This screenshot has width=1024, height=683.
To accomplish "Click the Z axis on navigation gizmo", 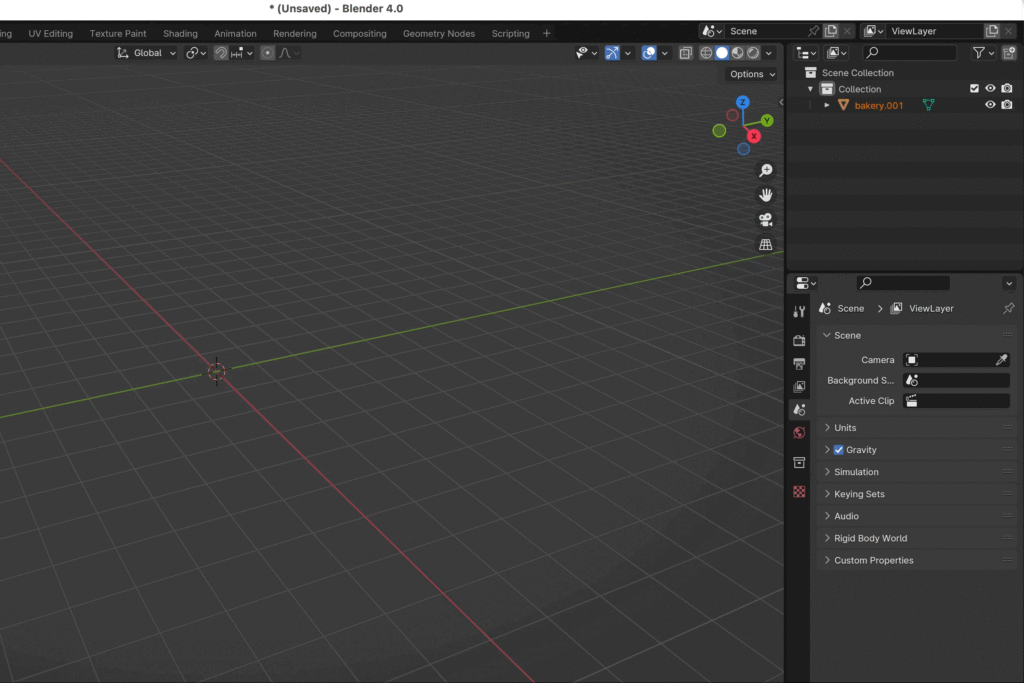I will (x=743, y=102).
